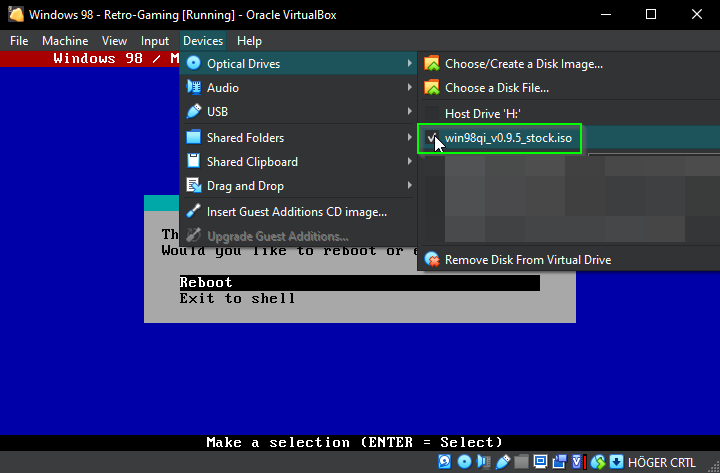The width and height of the screenshot is (720, 473).
Task: Expand the Audio submenu arrow
Action: tap(409, 87)
